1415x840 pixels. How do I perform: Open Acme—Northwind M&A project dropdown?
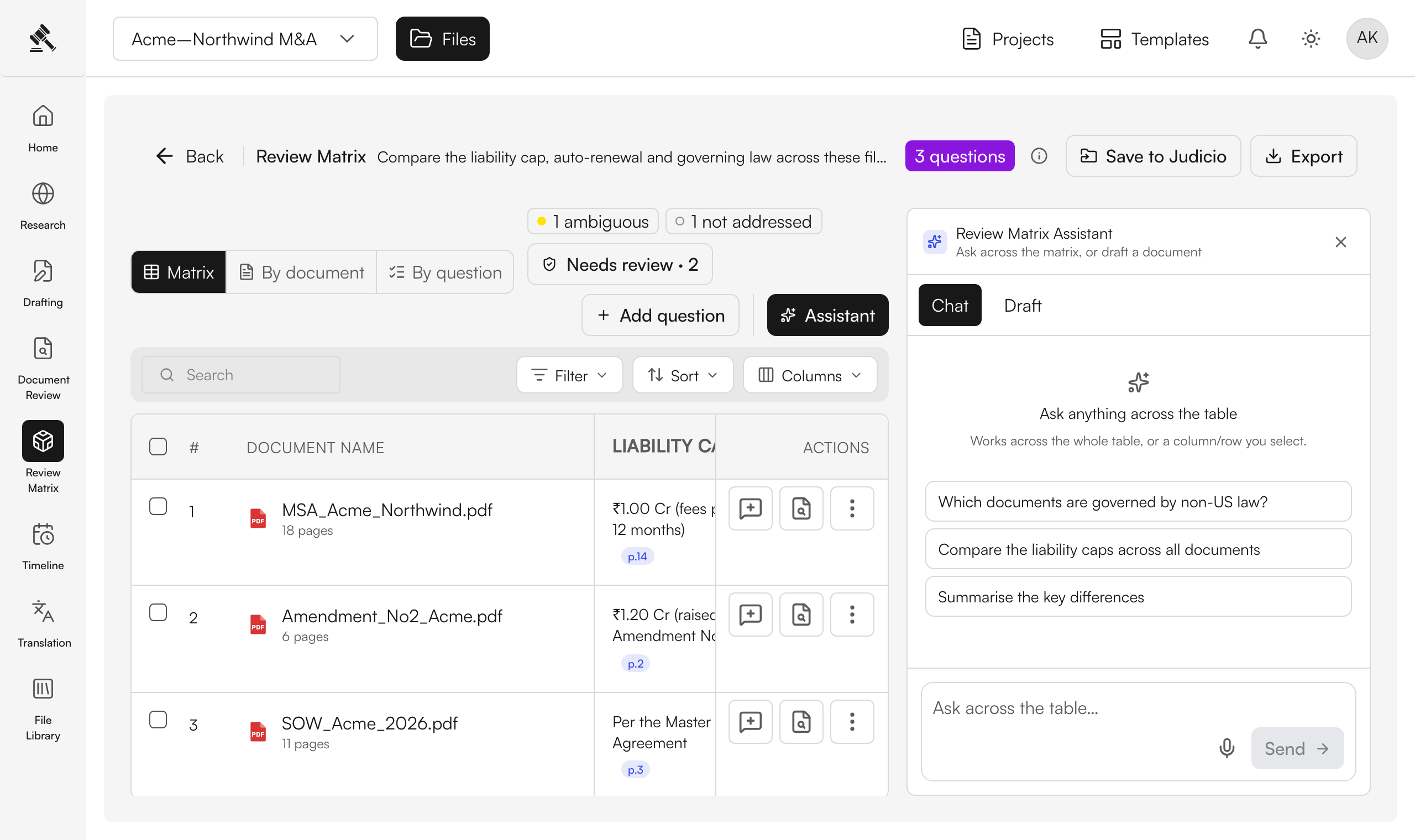point(245,39)
